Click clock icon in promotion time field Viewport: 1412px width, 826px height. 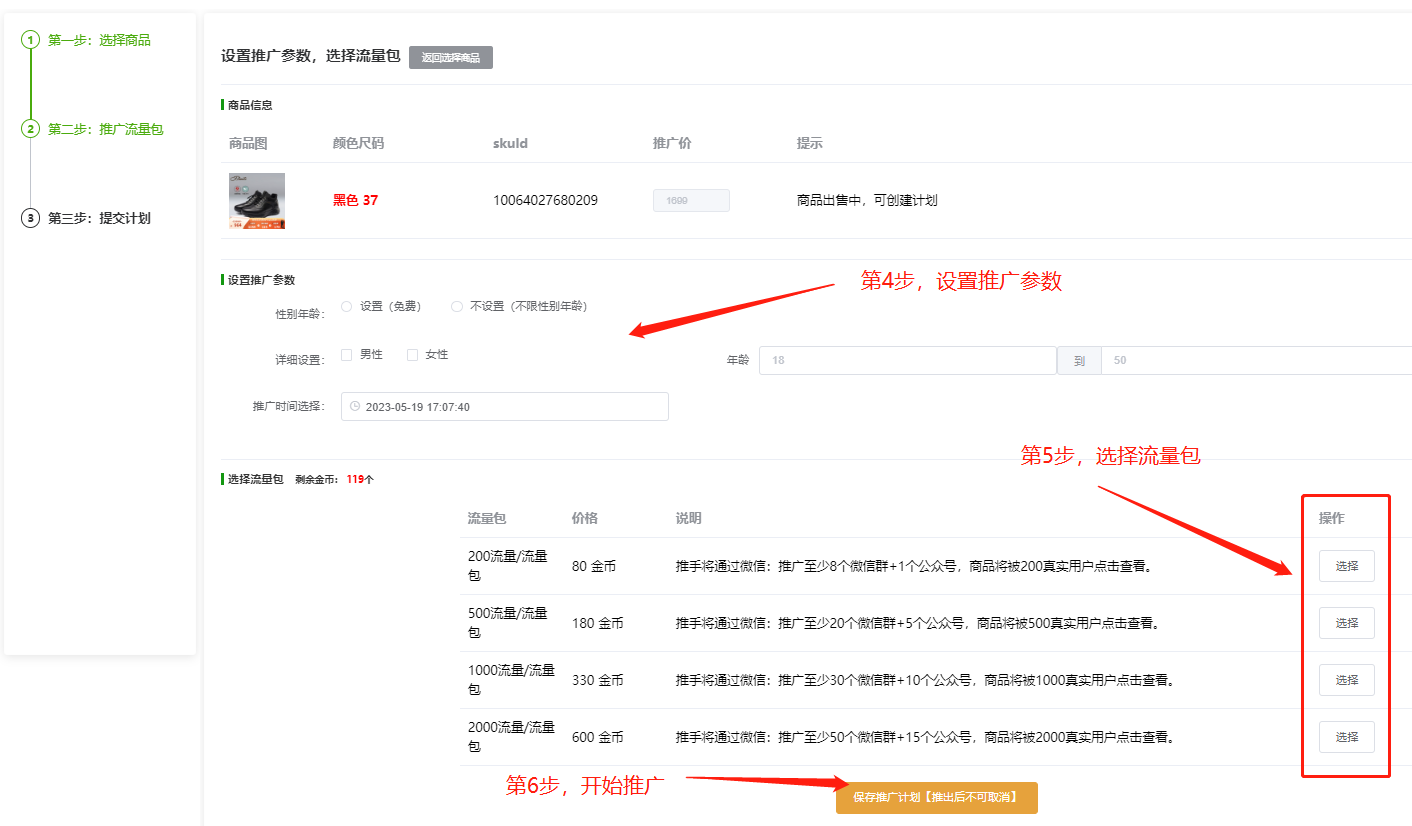coord(354,407)
